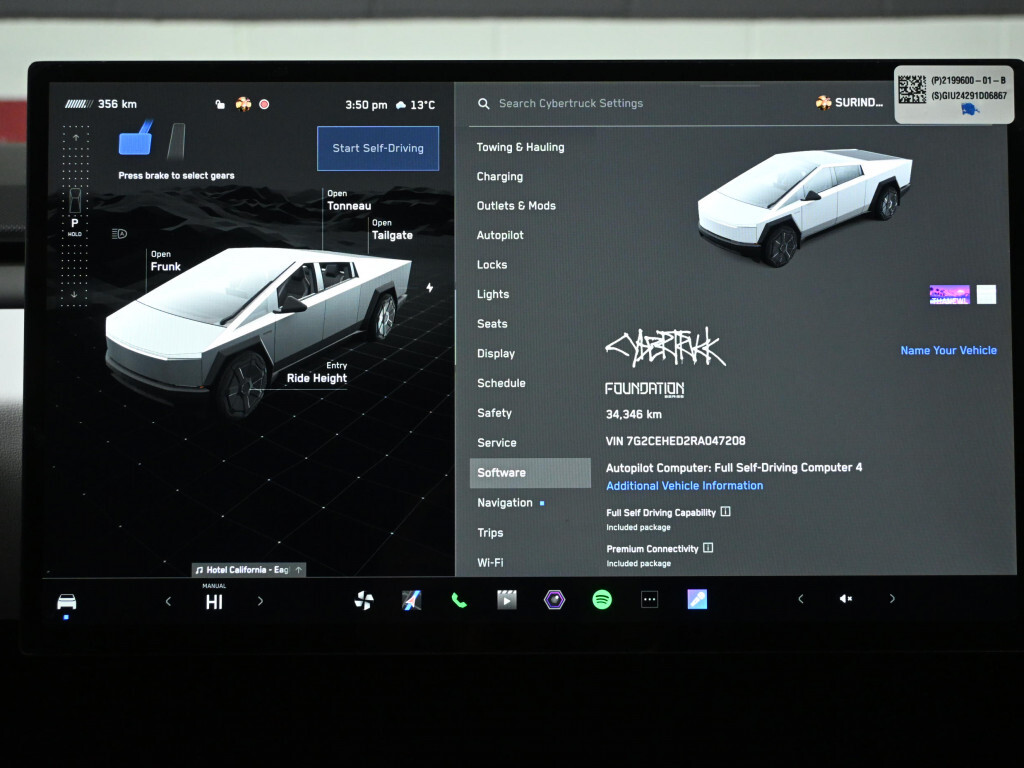Open the Spotify app
The image size is (1024, 768).
[x=602, y=600]
